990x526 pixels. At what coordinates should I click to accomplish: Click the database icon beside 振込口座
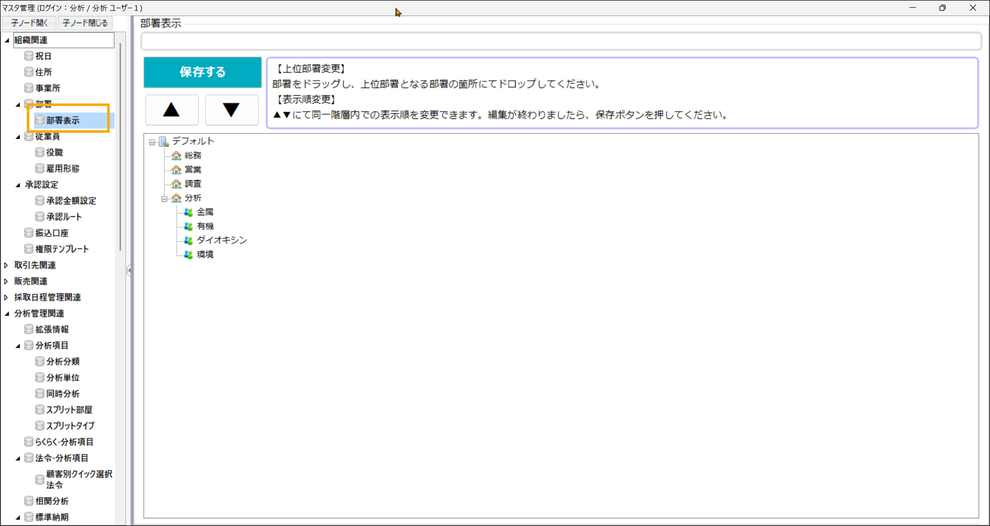pyautogui.click(x=28, y=233)
